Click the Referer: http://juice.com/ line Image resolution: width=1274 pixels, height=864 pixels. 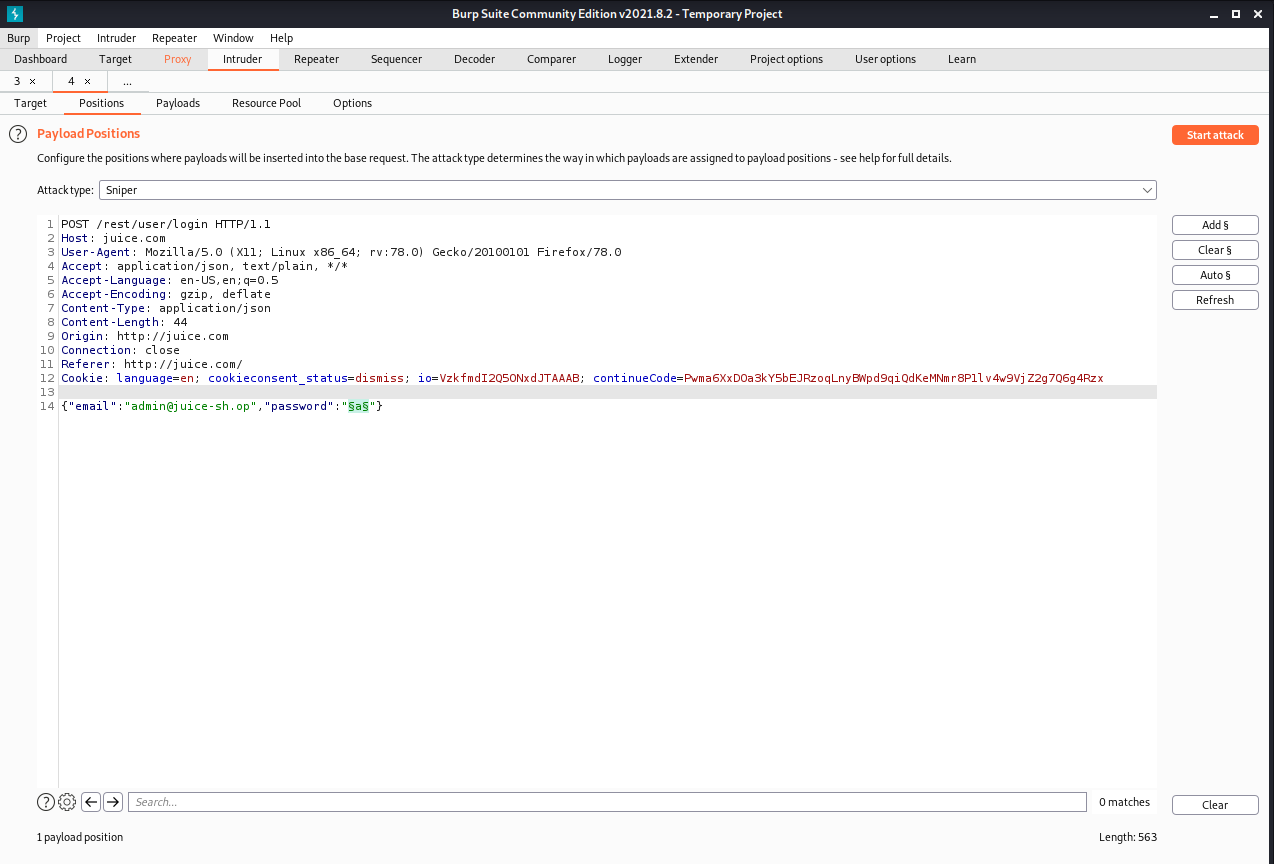(152, 364)
